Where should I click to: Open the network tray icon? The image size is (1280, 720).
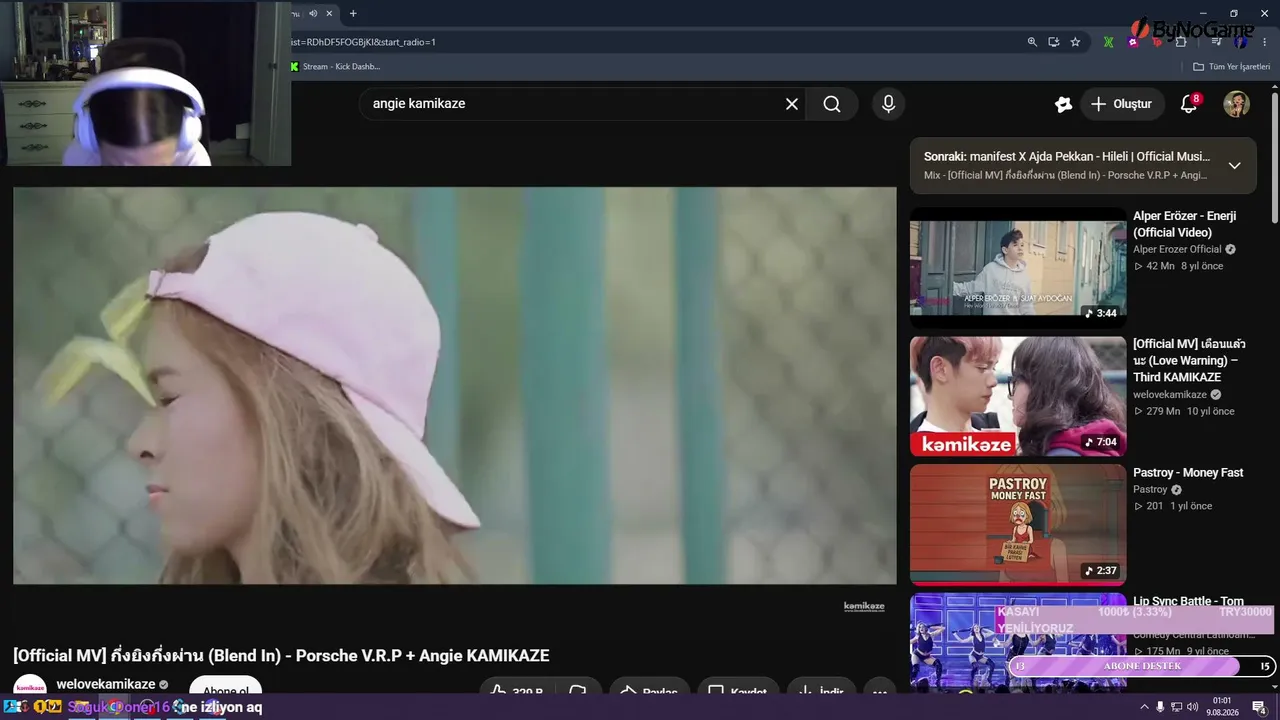tap(1176, 707)
